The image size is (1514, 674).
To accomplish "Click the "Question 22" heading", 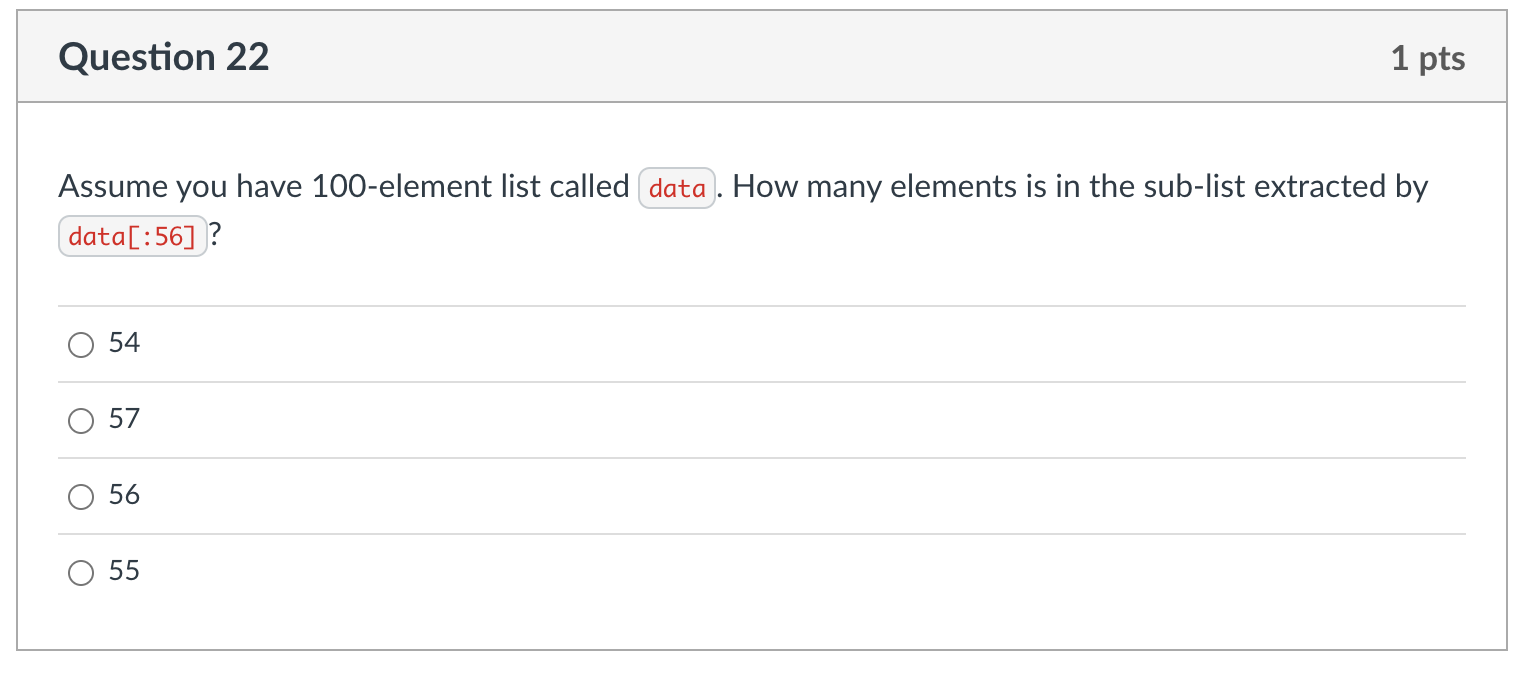I will [x=164, y=58].
